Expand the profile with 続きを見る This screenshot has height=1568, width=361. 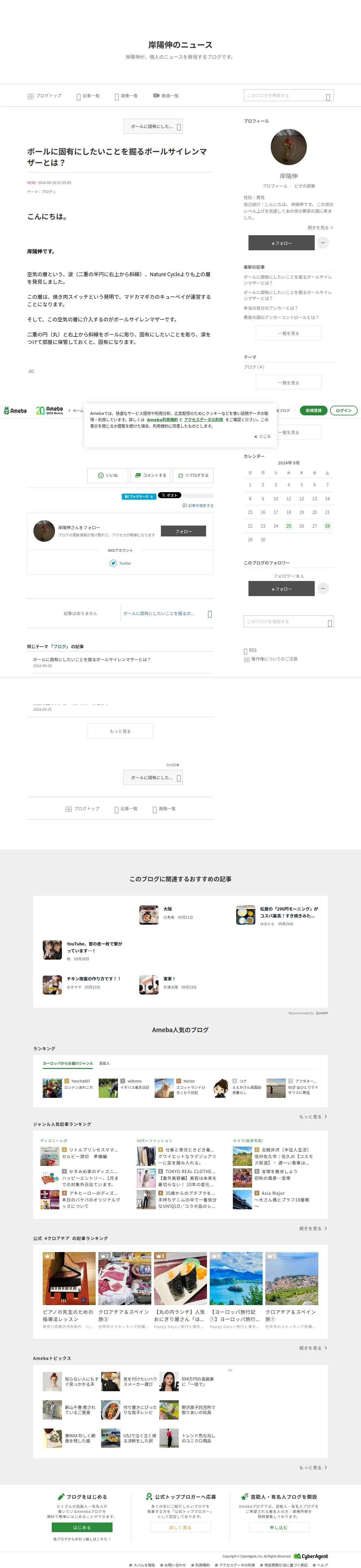[x=320, y=228]
